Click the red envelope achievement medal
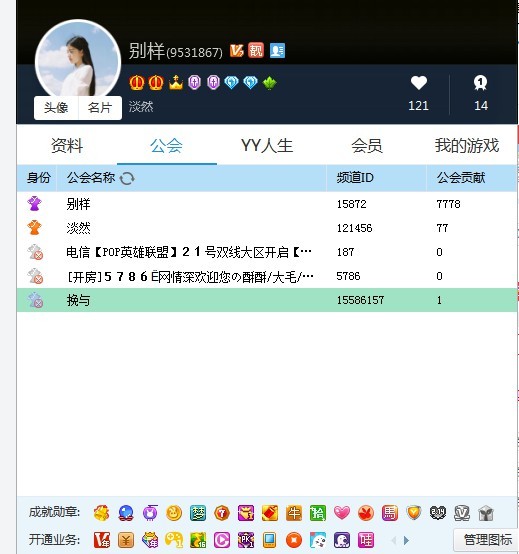519x554 pixels. tap(270, 513)
